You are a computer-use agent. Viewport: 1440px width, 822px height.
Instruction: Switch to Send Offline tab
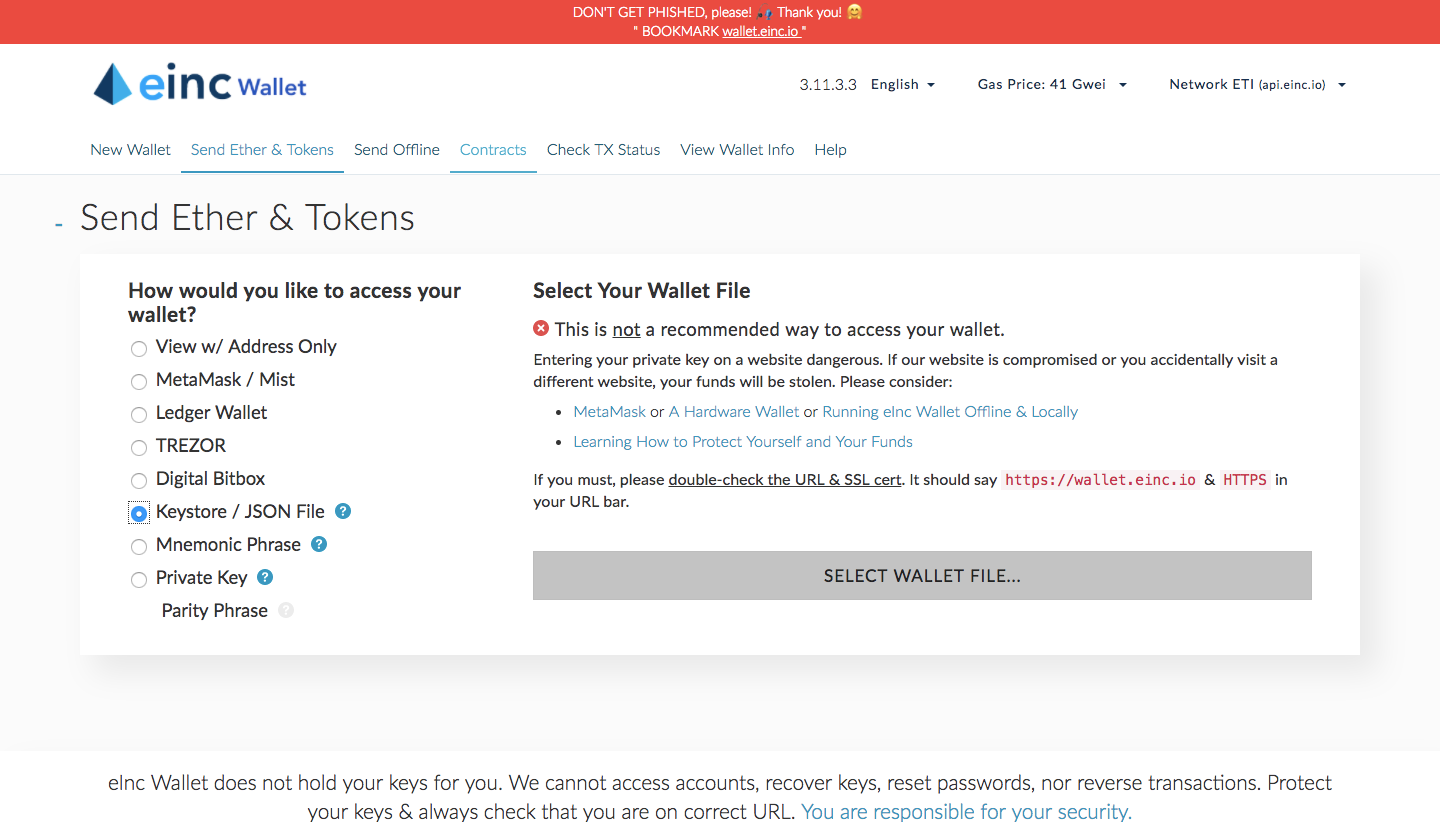(397, 150)
